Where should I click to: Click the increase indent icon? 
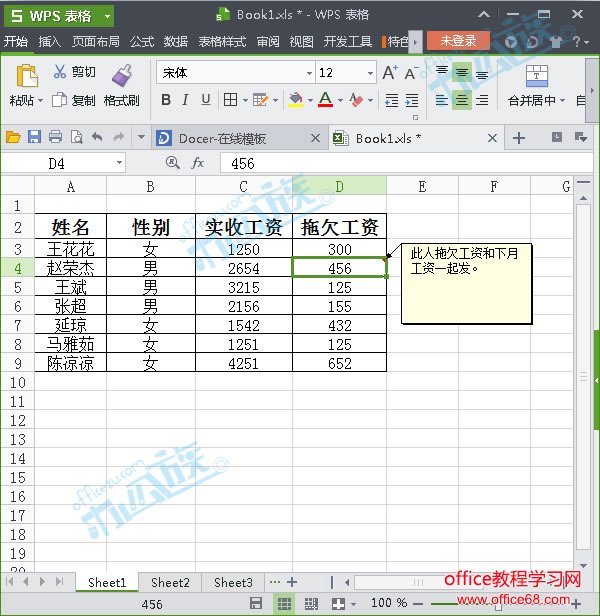[411, 100]
